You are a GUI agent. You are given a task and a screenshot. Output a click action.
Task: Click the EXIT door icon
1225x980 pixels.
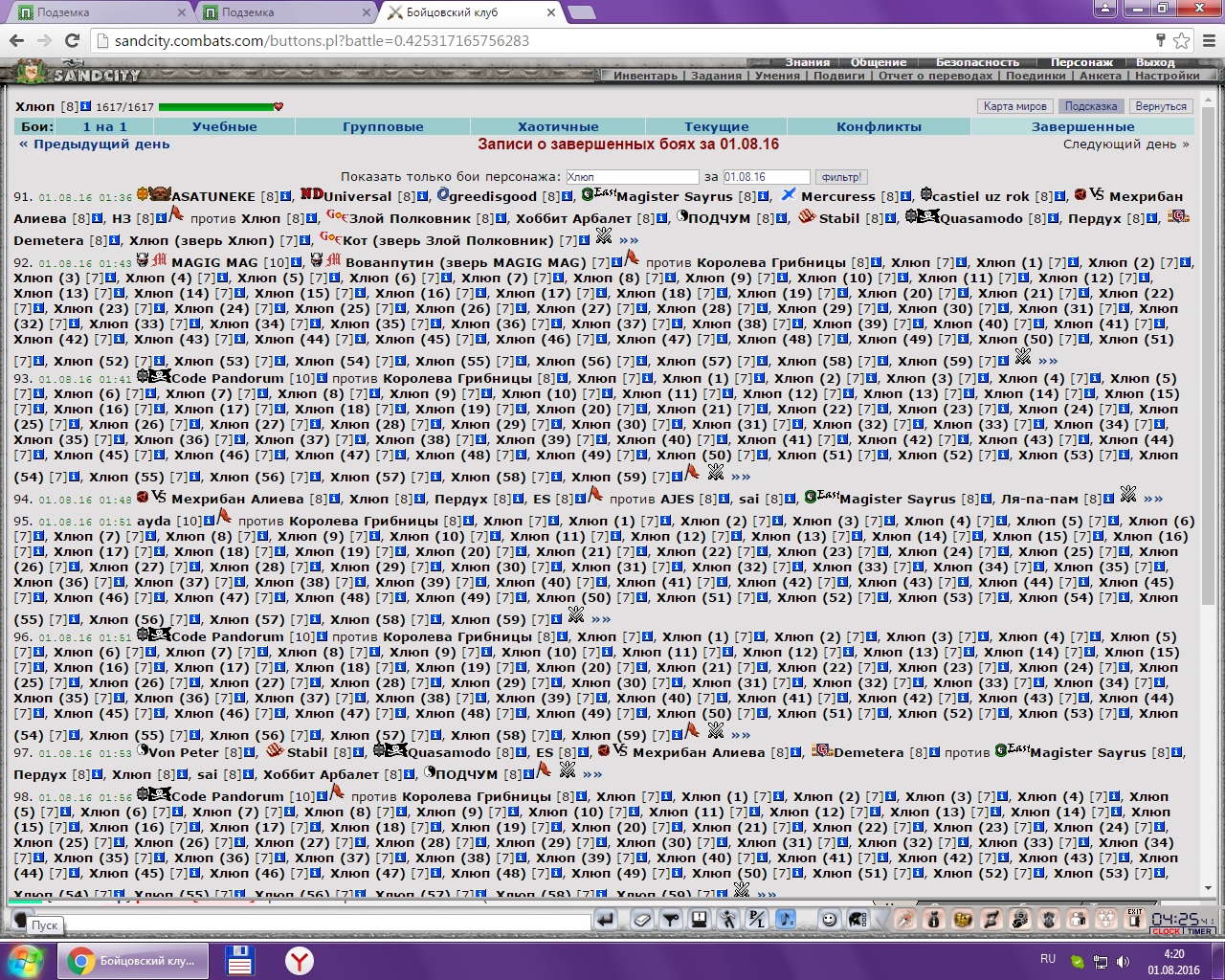point(1135,920)
